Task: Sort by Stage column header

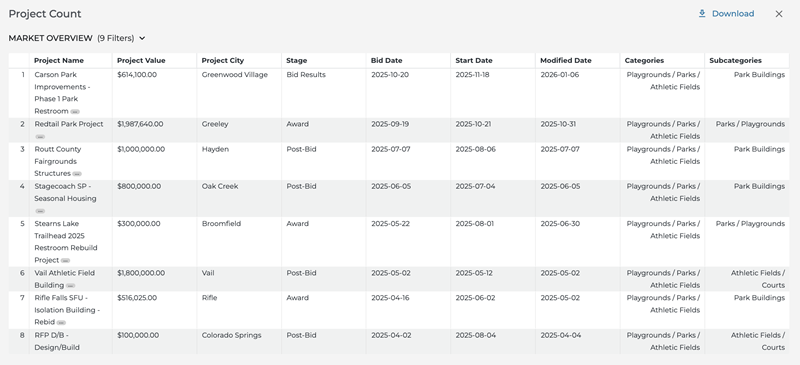Action: (x=296, y=60)
